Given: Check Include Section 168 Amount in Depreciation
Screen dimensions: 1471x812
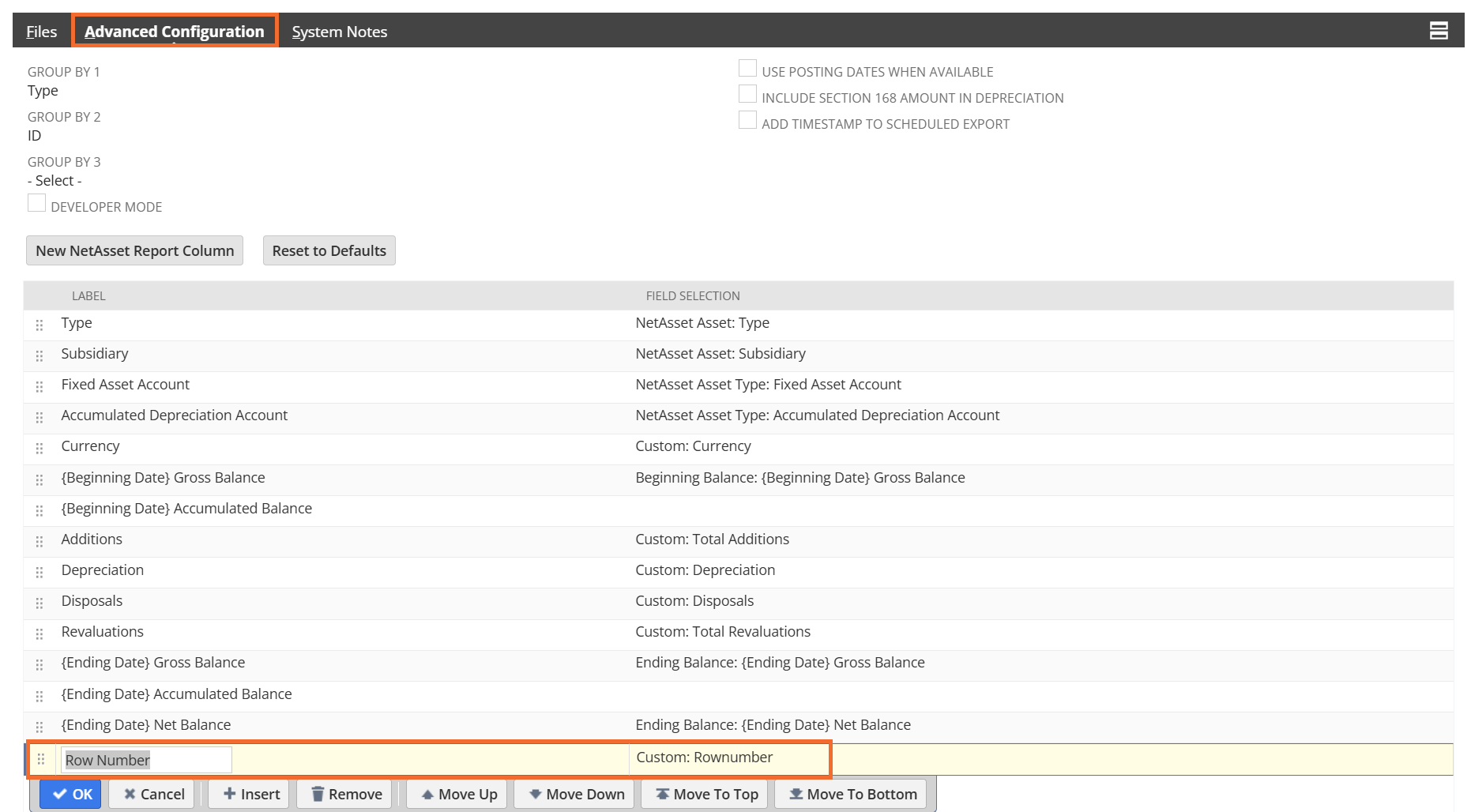Looking at the screenshot, I should click(747, 95).
